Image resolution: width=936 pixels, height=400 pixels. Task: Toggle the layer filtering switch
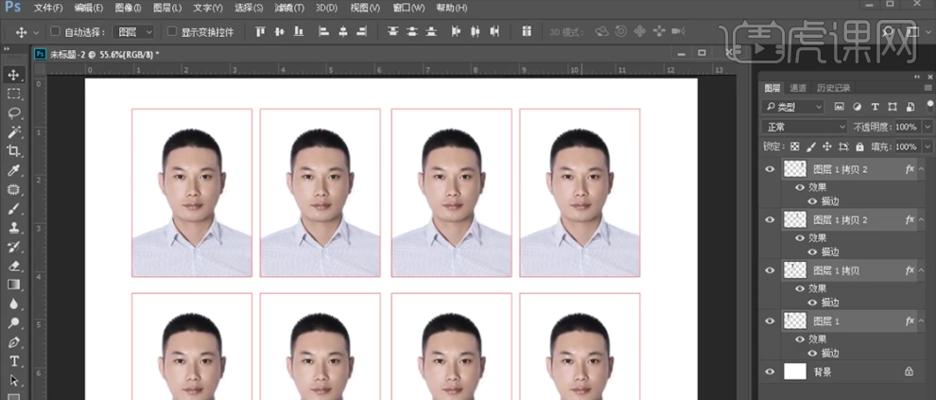coord(931,105)
